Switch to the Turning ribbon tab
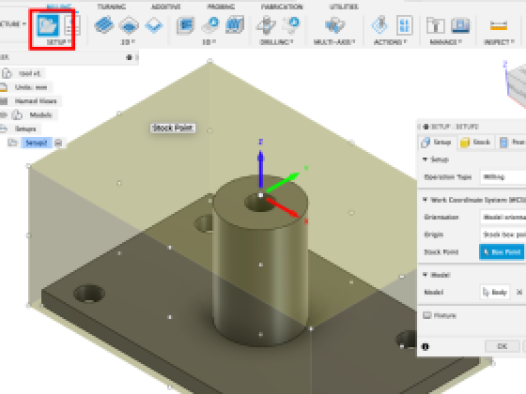The image size is (526, 394). click(x=112, y=7)
